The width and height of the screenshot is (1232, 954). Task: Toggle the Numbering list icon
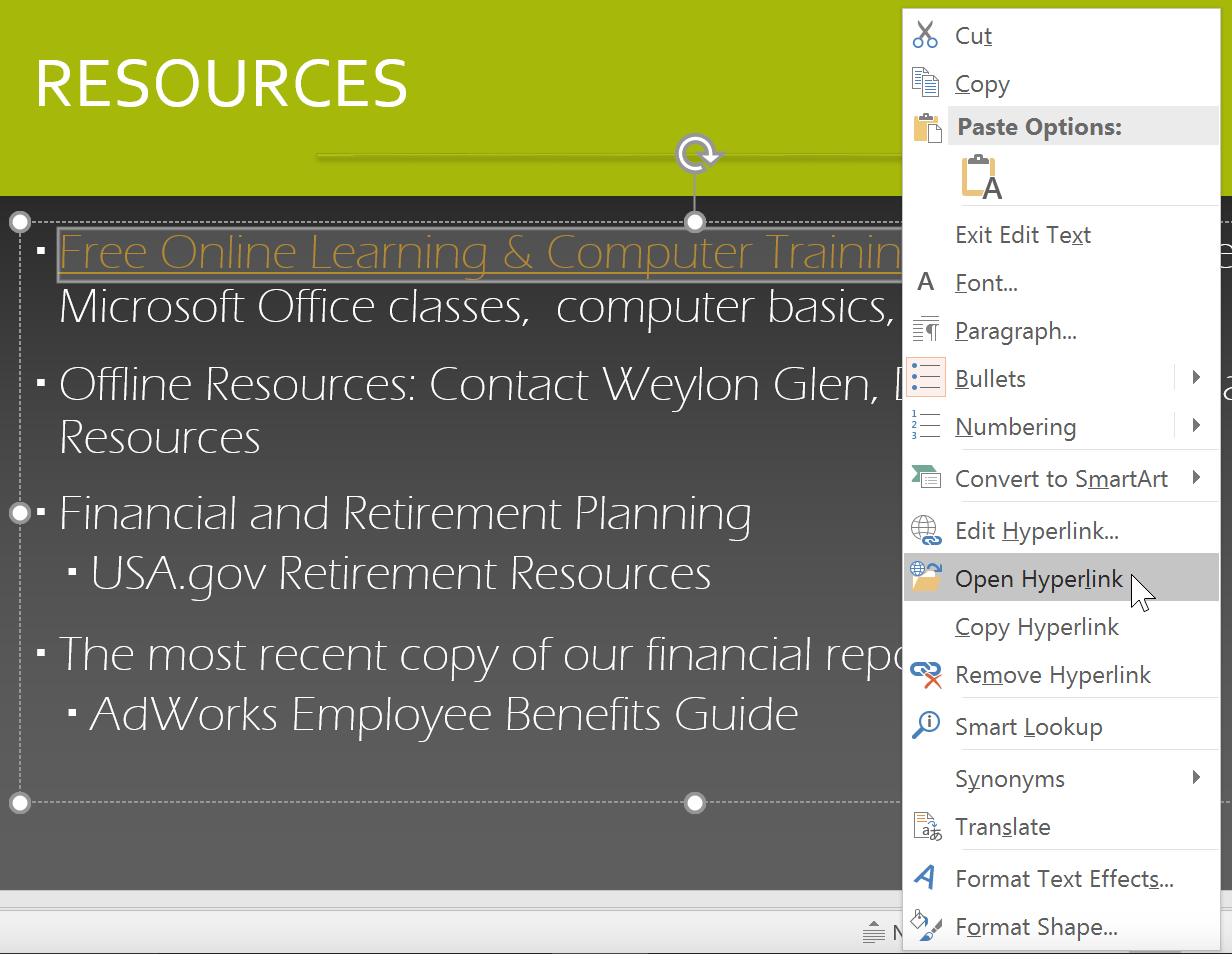click(x=926, y=427)
